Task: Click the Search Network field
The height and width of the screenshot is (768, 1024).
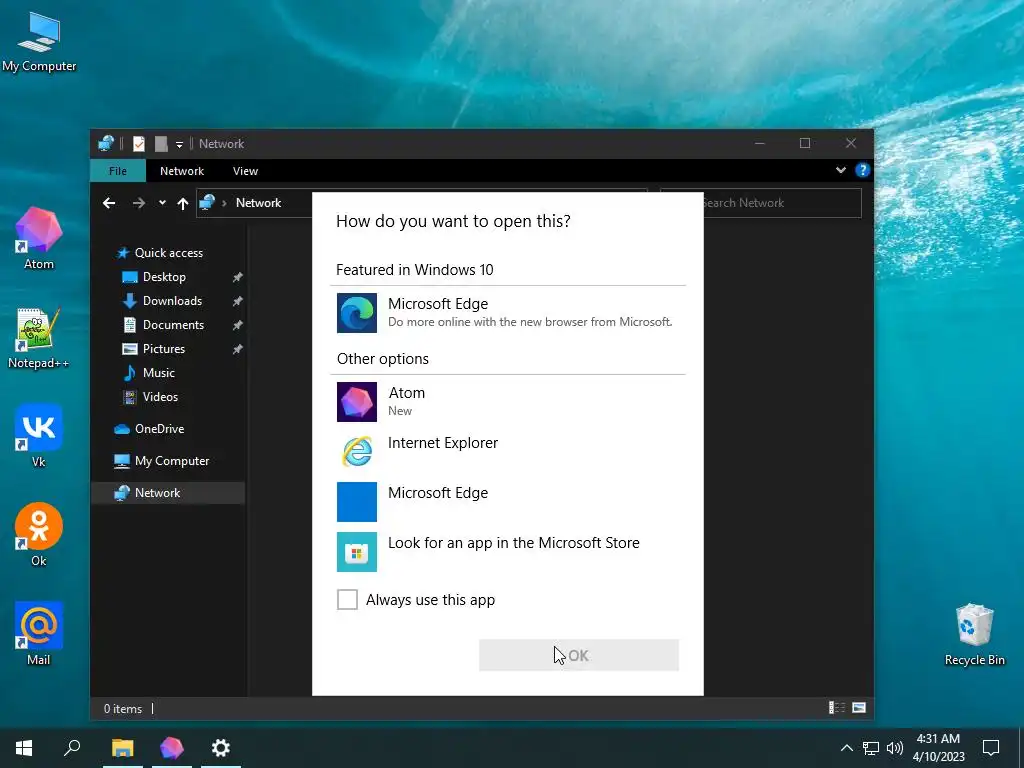Action: coord(761,203)
